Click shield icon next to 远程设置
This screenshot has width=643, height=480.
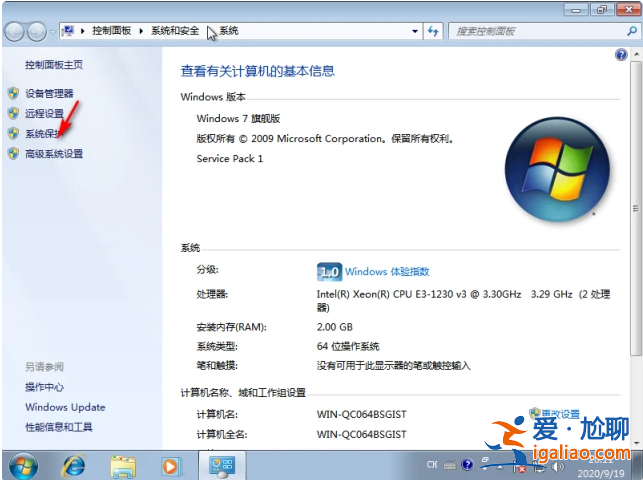pos(13,114)
